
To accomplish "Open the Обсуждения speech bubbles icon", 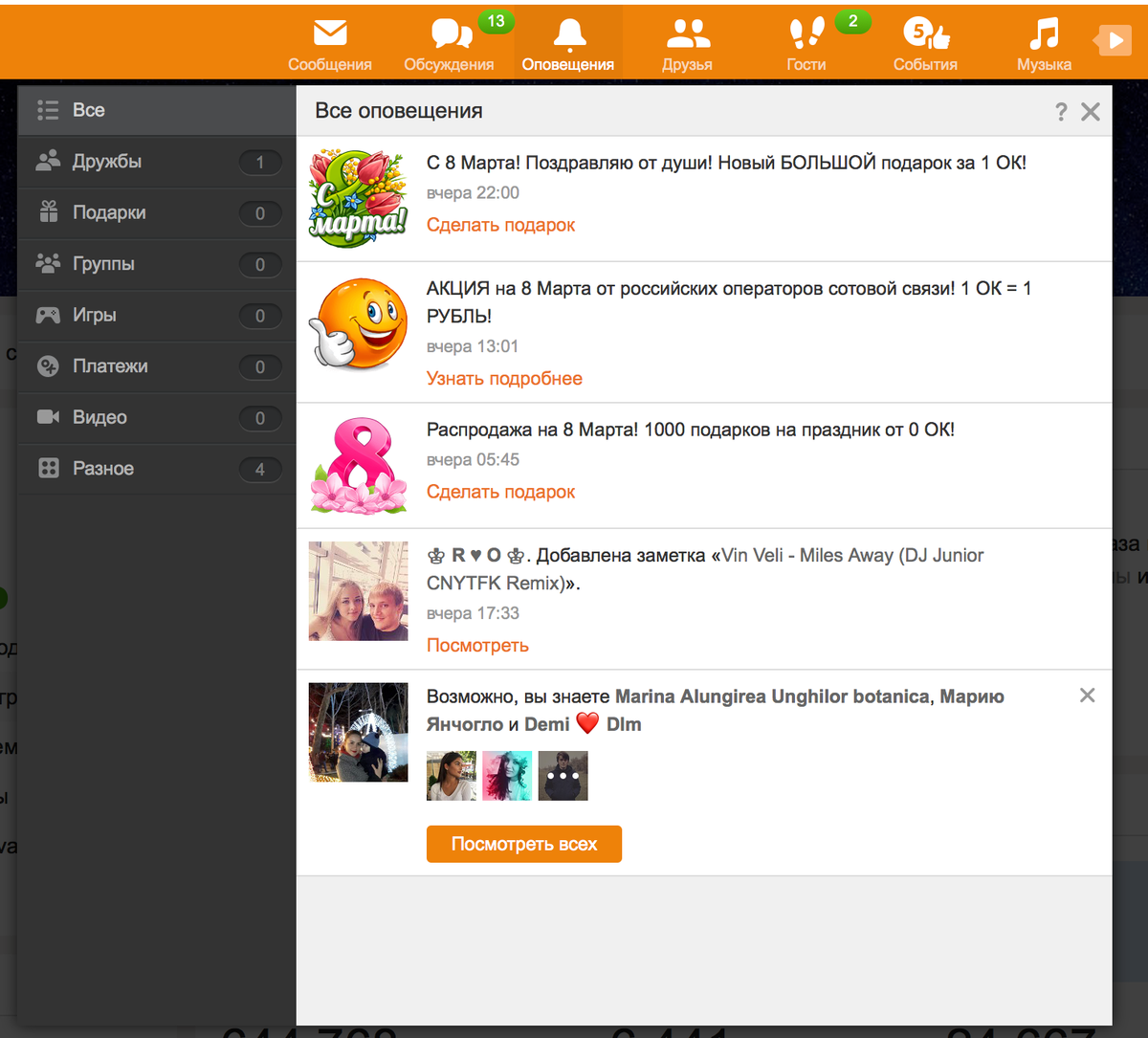I will click(452, 34).
